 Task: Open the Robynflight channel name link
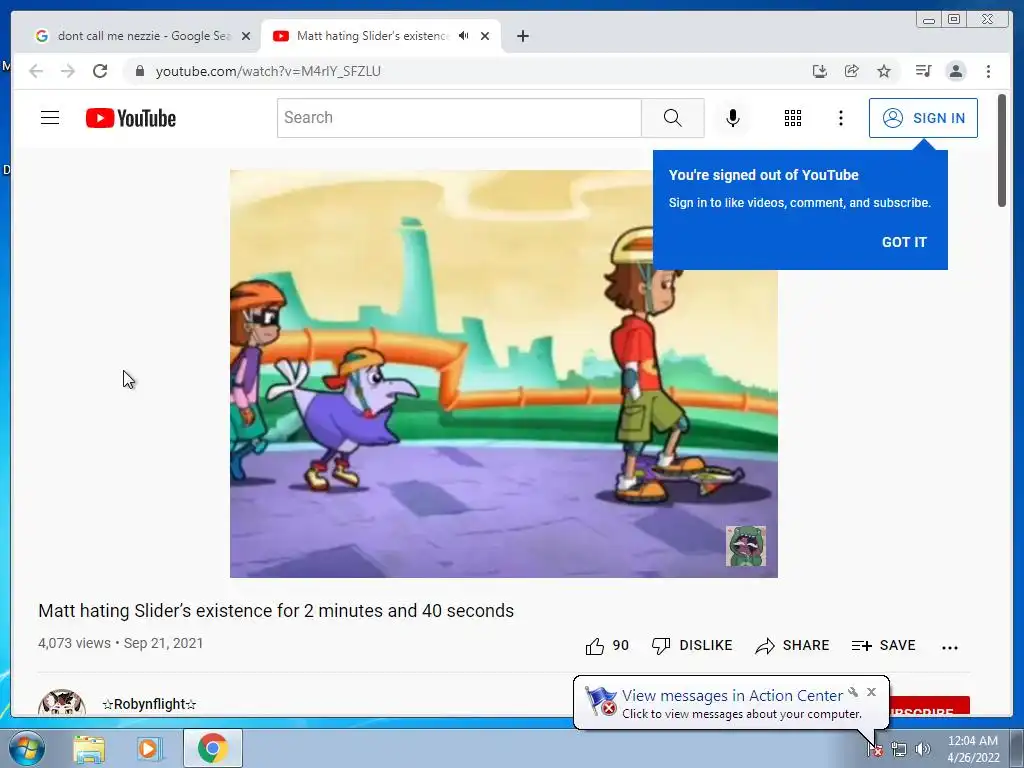150,704
